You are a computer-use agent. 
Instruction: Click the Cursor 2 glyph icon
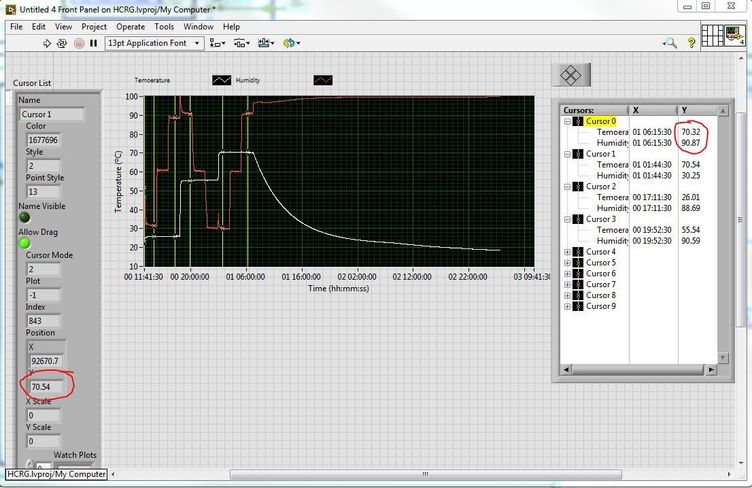coord(578,186)
